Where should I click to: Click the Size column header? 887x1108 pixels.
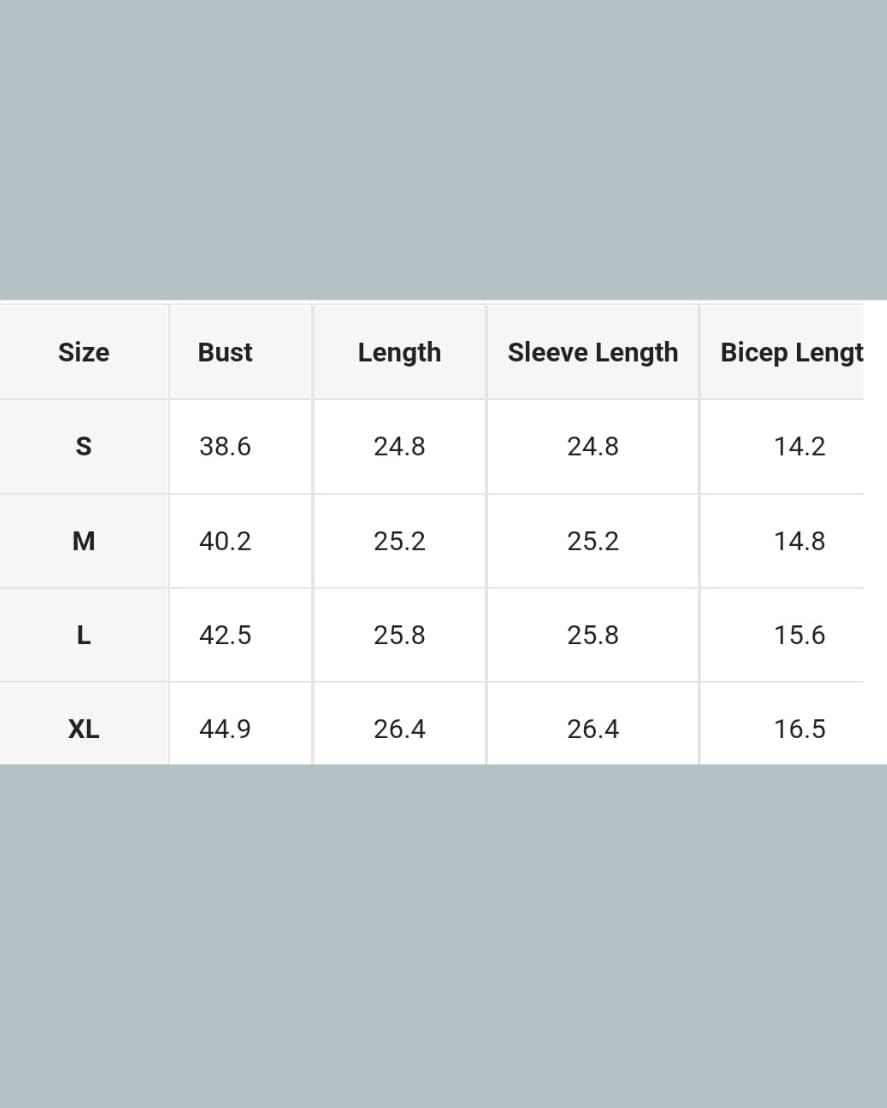tap(83, 352)
